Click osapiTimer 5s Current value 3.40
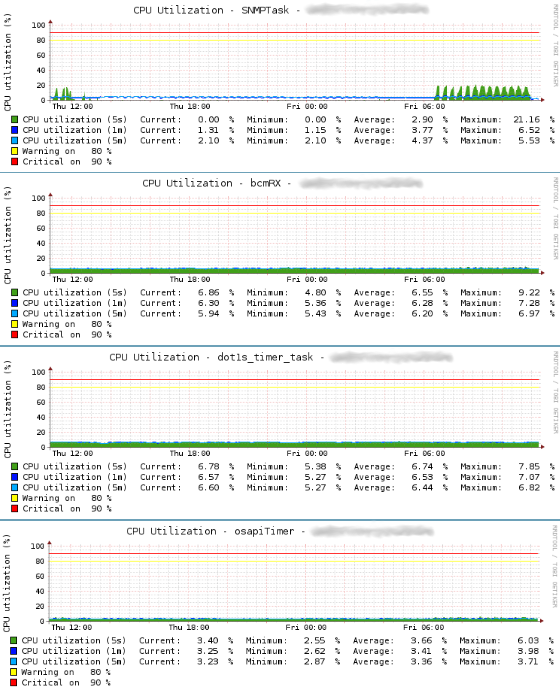Image resolution: width=560 pixels, height=693 pixels. click(x=207, y=640)
